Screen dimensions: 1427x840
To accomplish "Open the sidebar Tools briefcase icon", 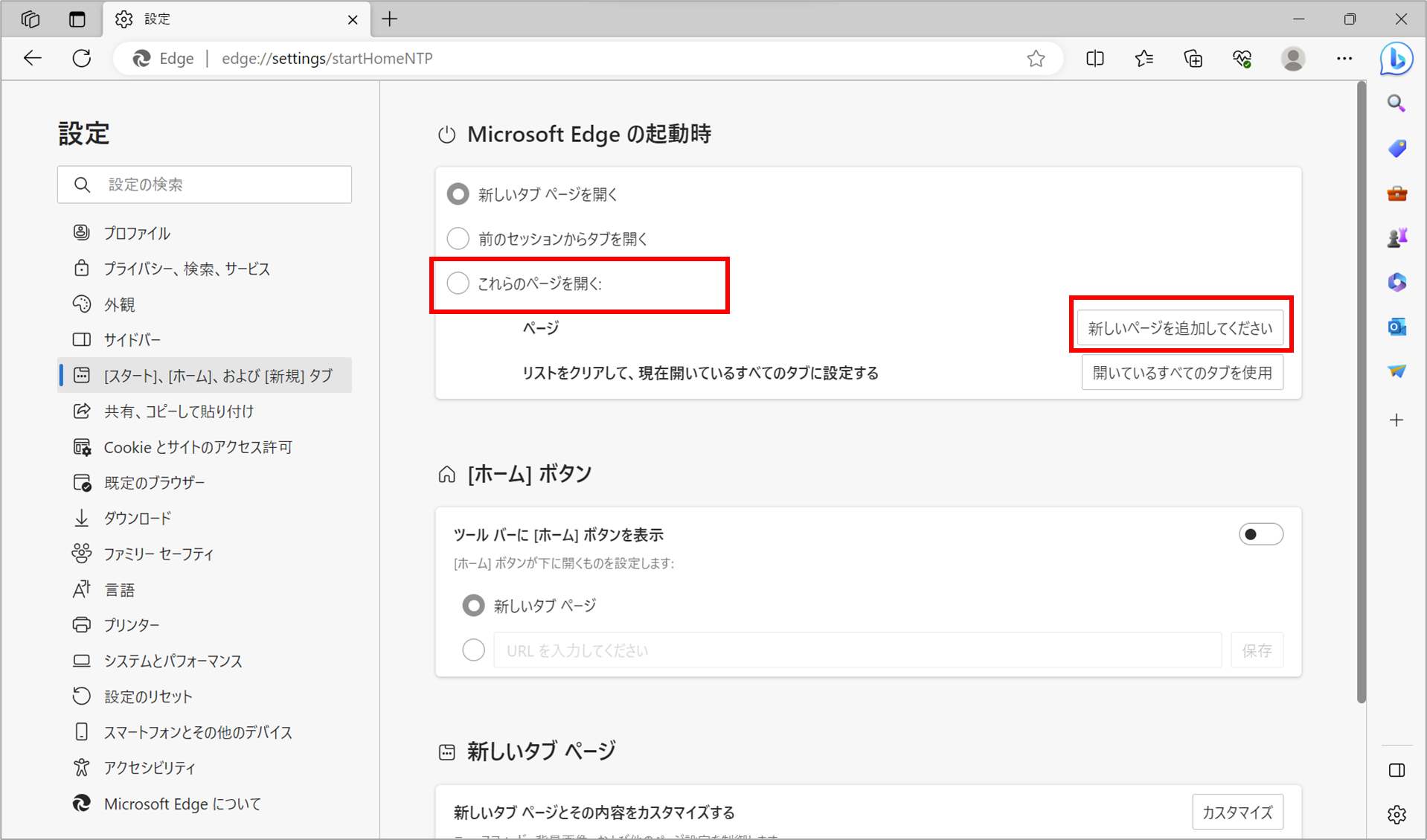I will 1396,193.
